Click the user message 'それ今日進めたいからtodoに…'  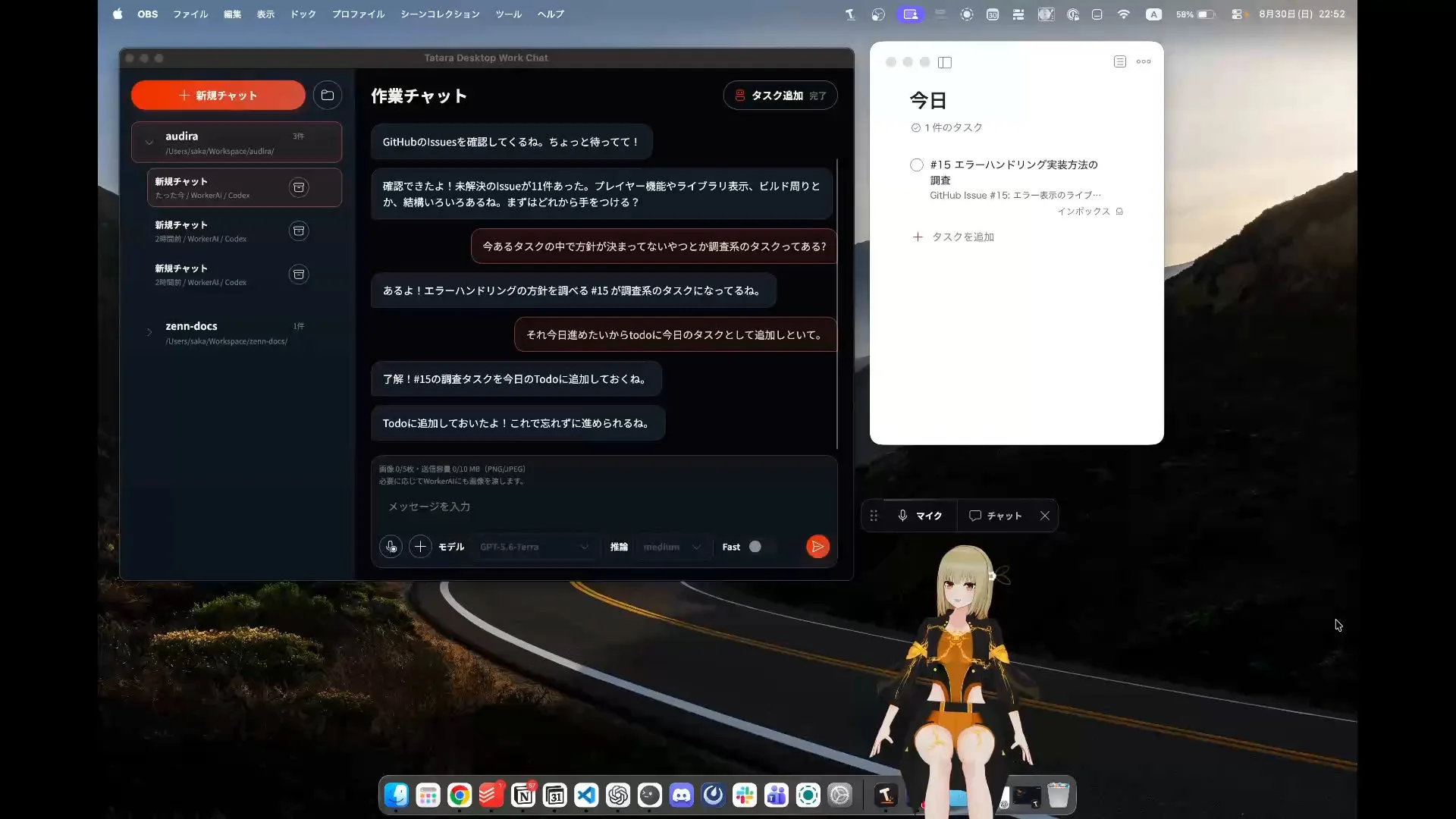(676, 334)
